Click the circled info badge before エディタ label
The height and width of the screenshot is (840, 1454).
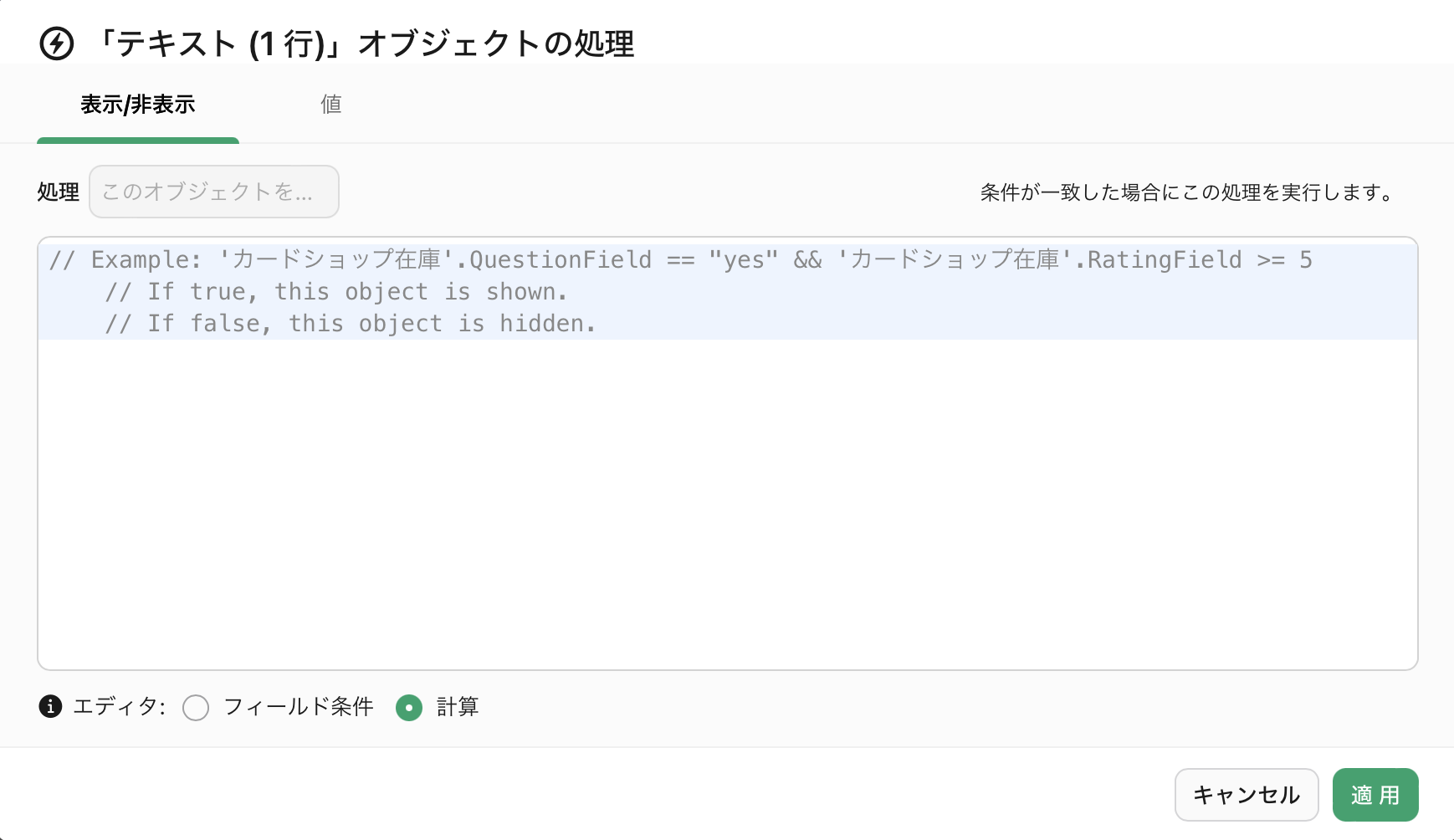click(51, 707)
